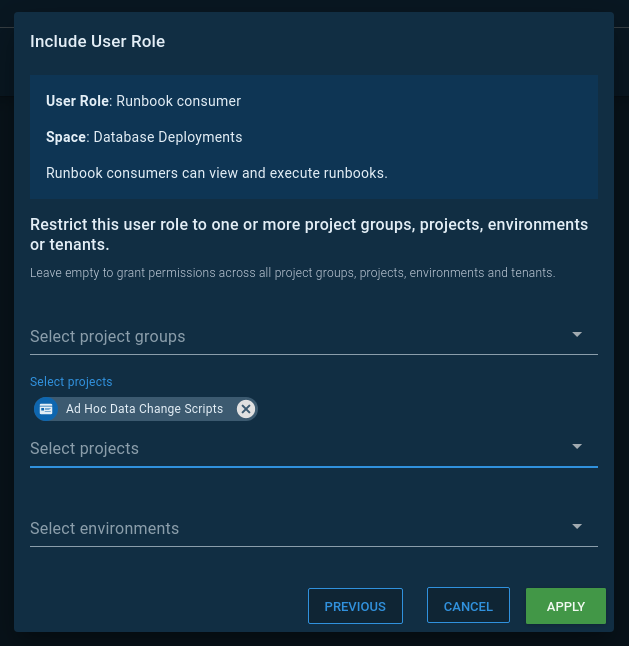
Task: Click the runbook consumers description text
Action: point(216,173)
